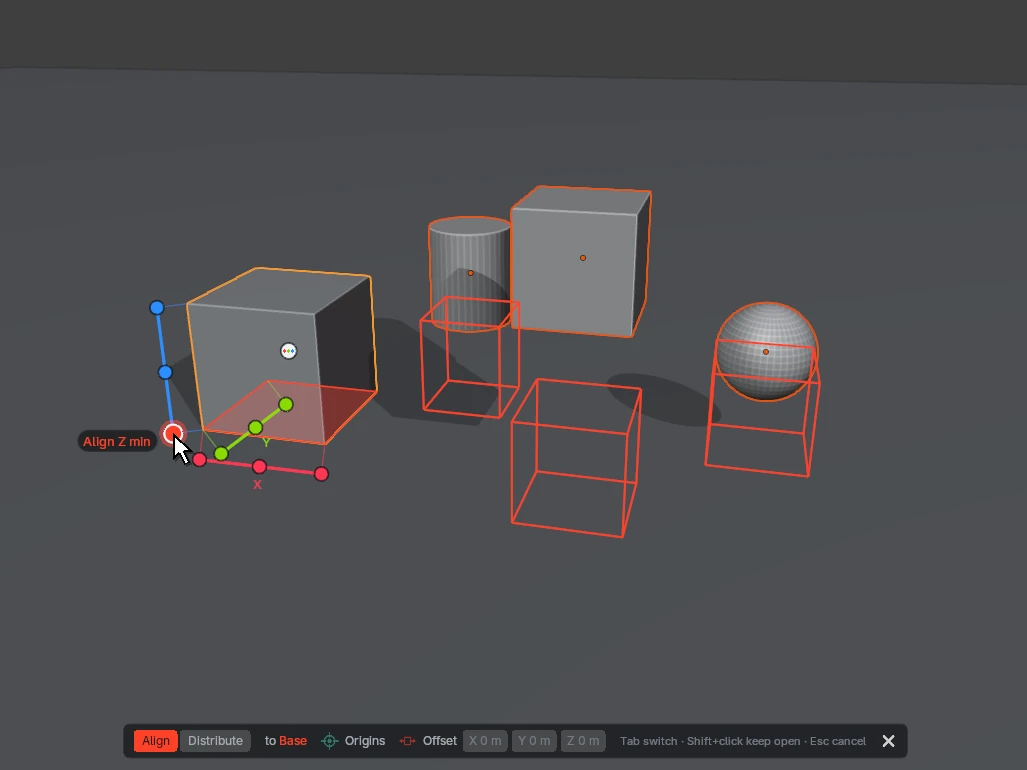Click the white three-dot center gizmo on the cube
This screenshot has width=1027, height=770.
pos(288,351)
